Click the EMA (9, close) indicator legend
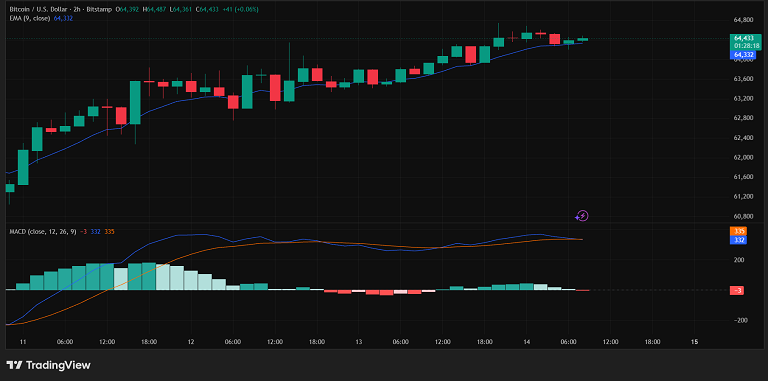 [x=30, y=18]
